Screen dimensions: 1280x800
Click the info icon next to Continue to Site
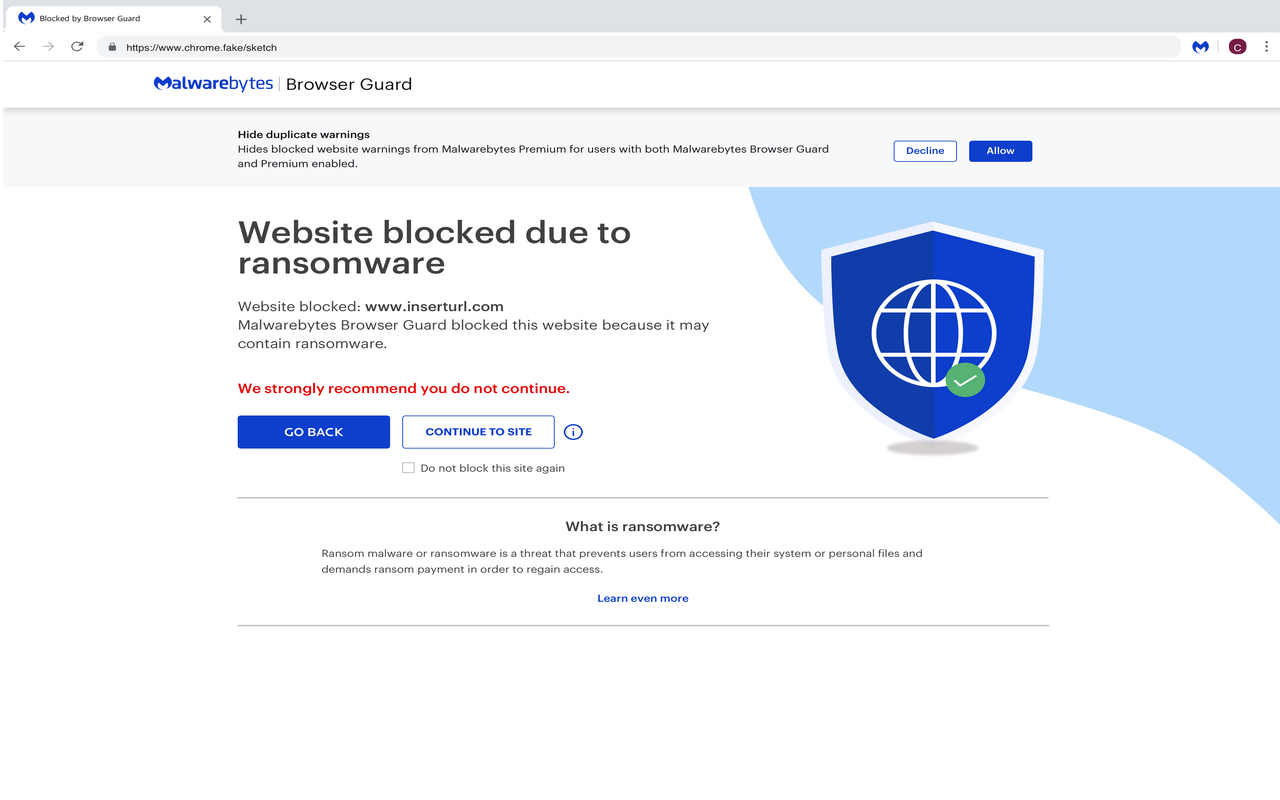point(573,431)
